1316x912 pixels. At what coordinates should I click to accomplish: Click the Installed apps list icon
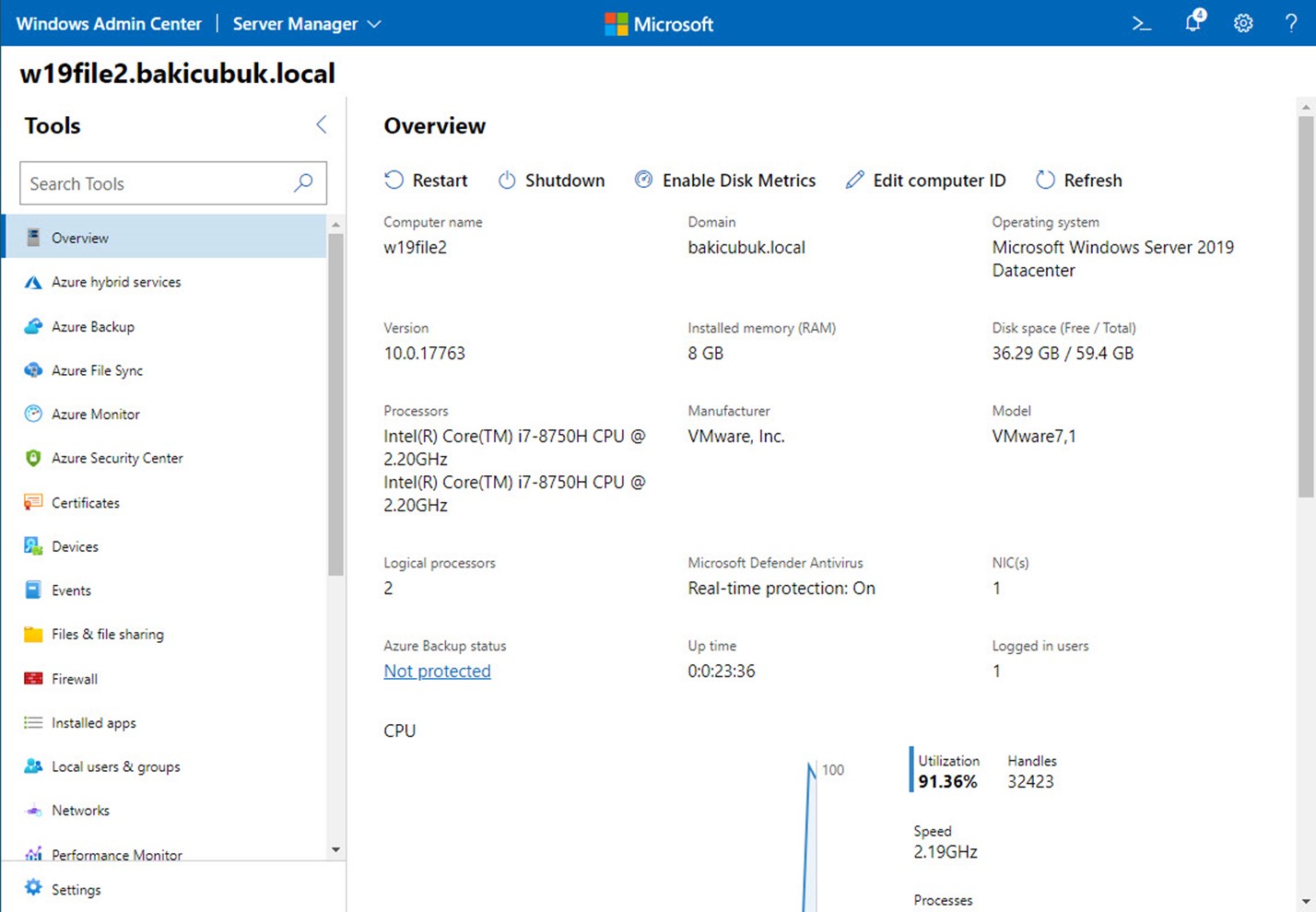[33, 723]
